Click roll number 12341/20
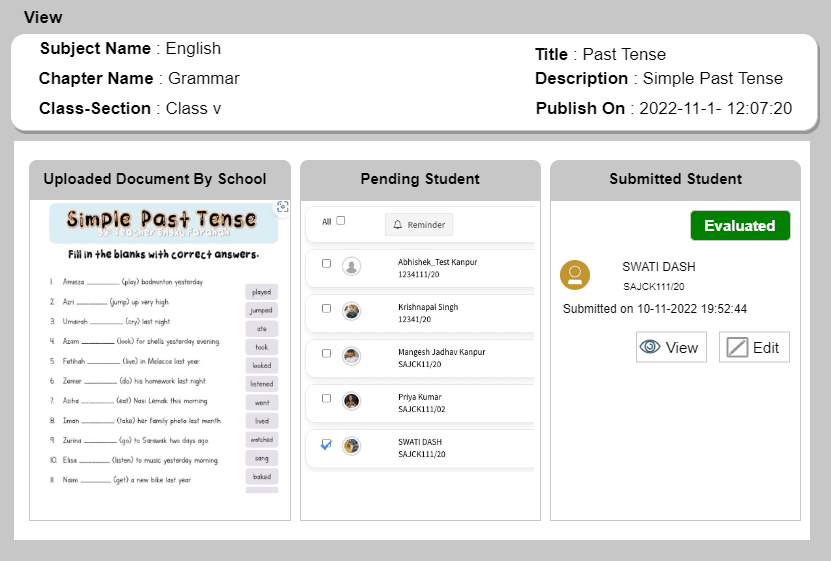 click(414, 319)
